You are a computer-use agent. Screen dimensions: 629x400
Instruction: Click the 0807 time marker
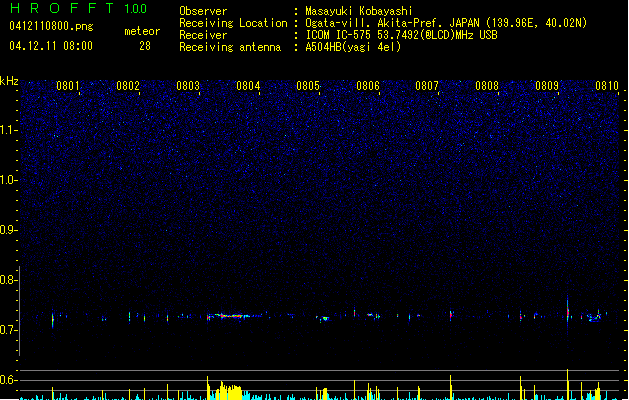(427, 86)
